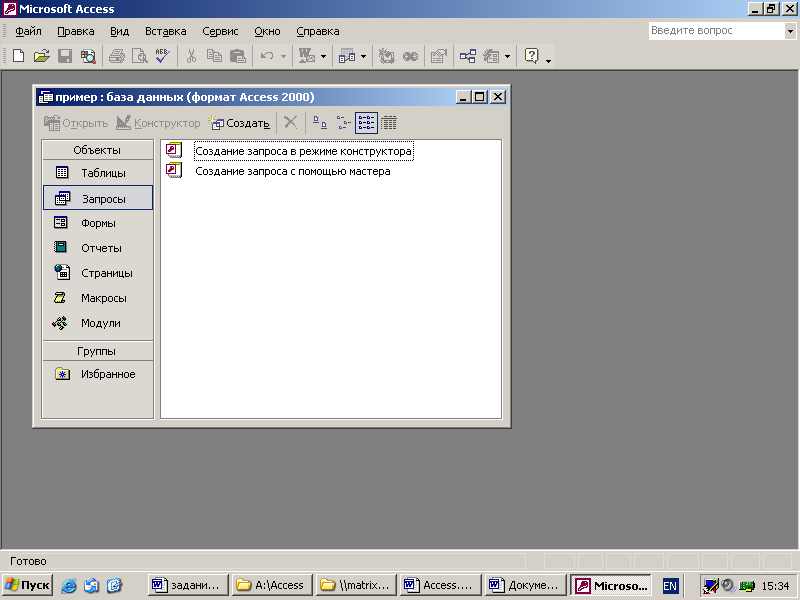Screen dimensions: 800x600
Task: Click the New Object toolbar icon
Action: (491, 56)
